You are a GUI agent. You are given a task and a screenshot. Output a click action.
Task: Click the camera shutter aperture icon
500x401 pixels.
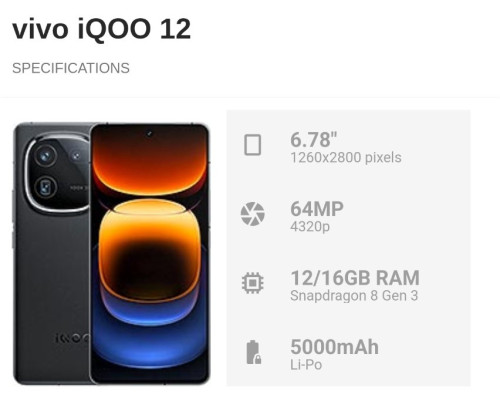(x=252, y=214)
